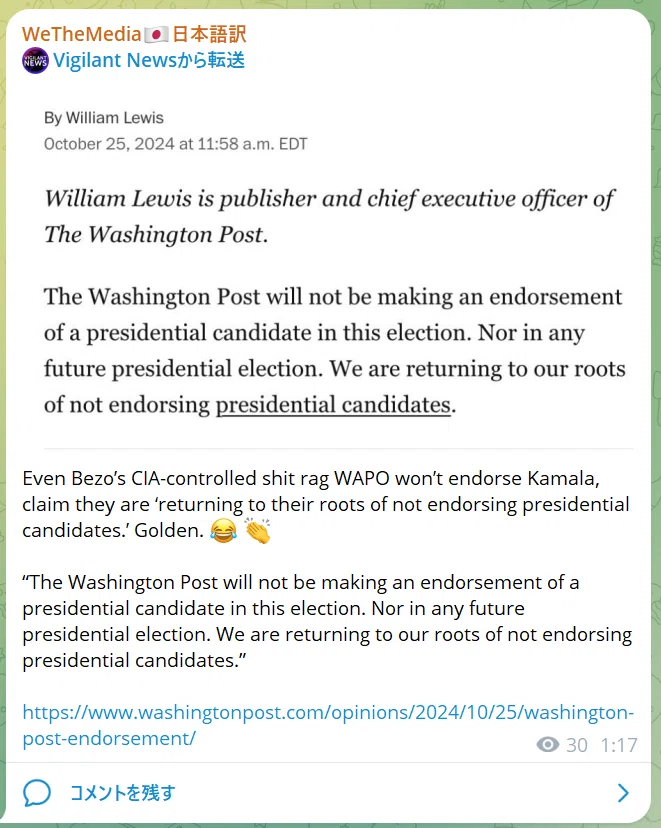Click the clapping hands emoji
Screen dimensions: 661x828
tap(258, 531)
